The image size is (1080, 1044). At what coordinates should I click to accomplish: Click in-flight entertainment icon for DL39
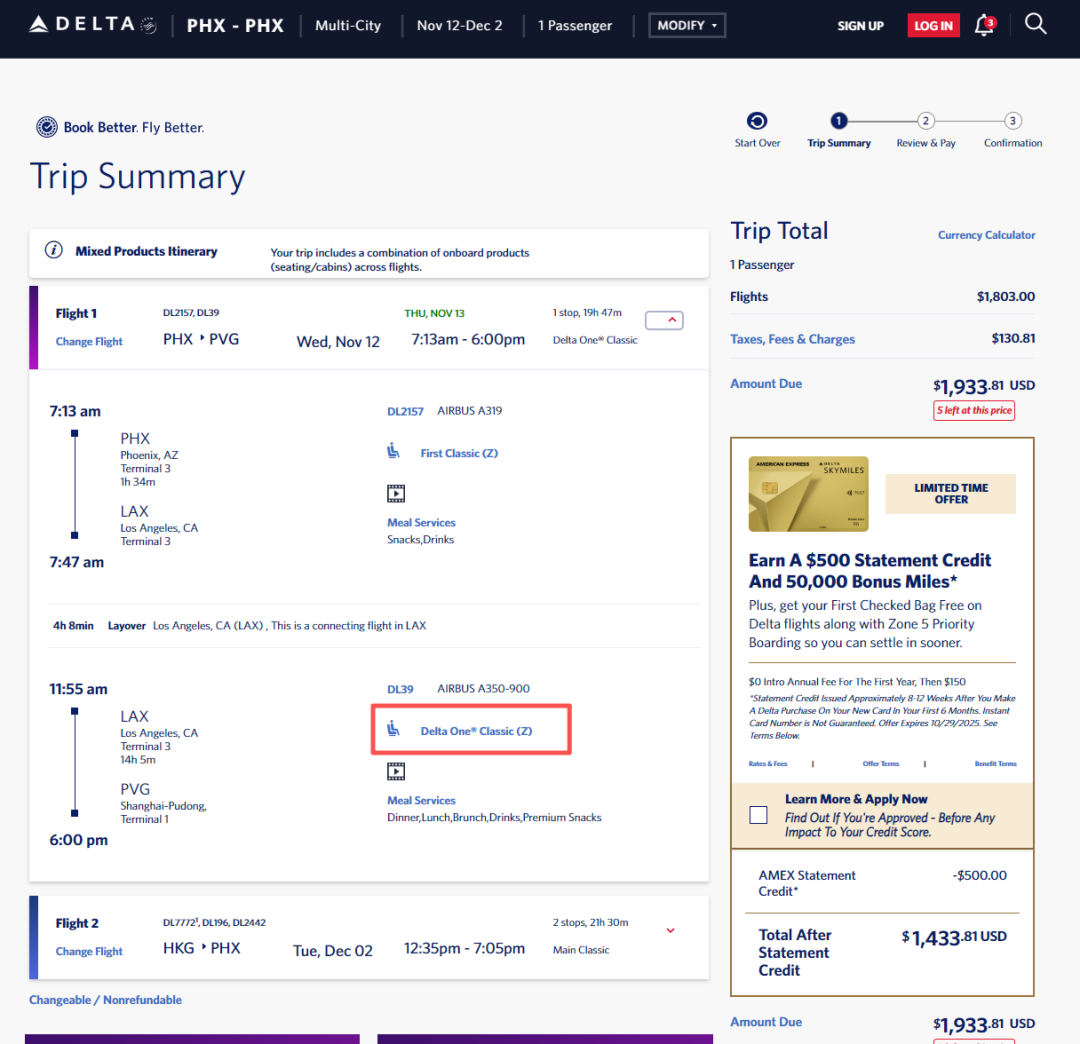click(396, 771)
